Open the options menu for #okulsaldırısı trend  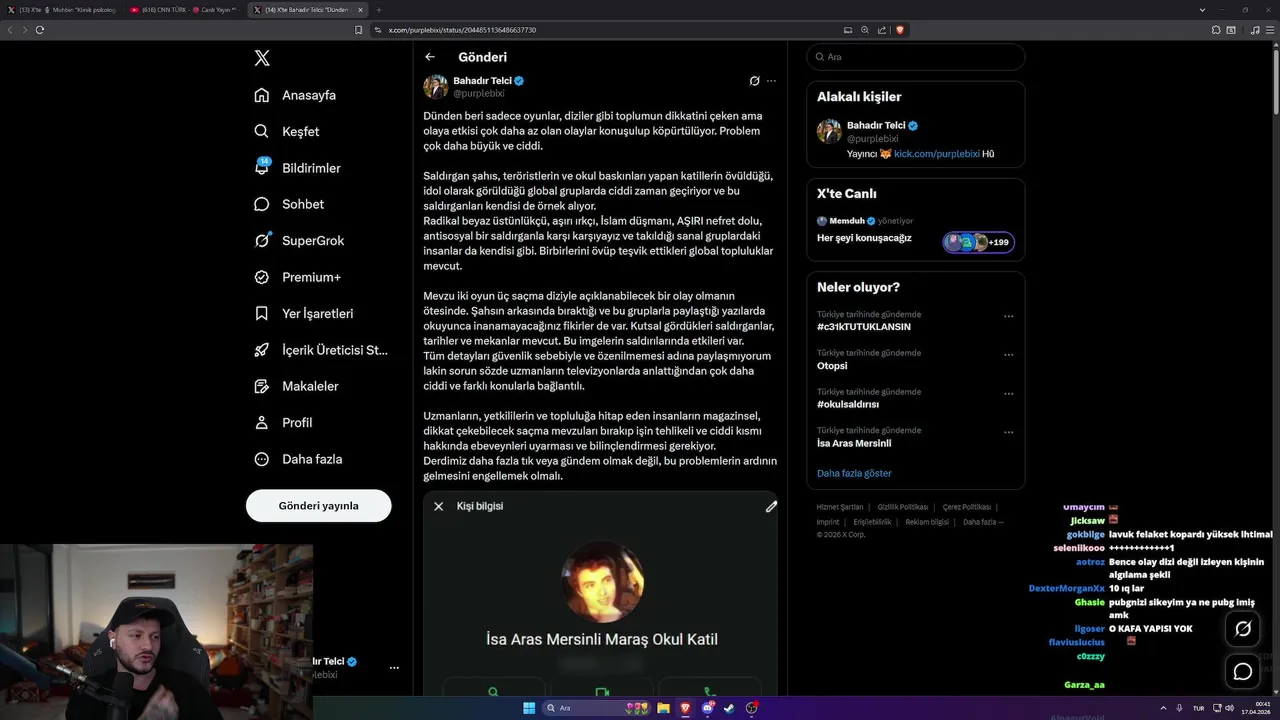1008,394
